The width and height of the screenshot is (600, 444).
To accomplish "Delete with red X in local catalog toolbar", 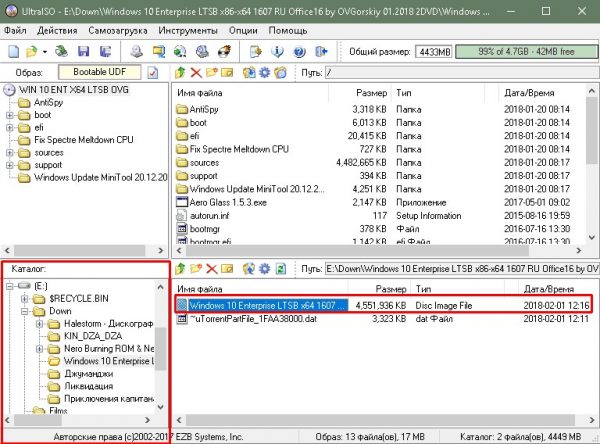I will pyautogui.click(x=212, y=269).
